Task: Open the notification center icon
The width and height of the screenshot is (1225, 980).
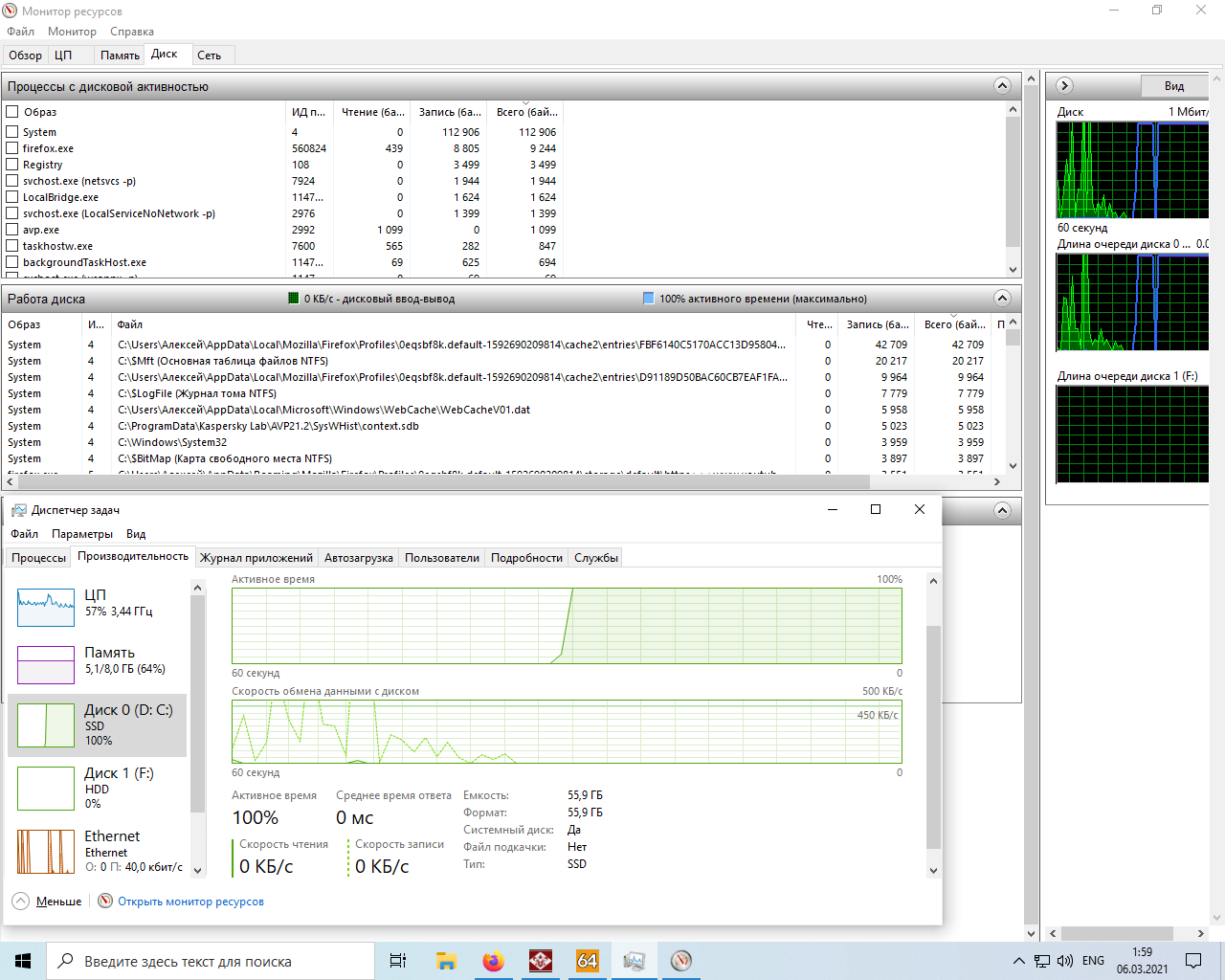Action: [1193, 961]
